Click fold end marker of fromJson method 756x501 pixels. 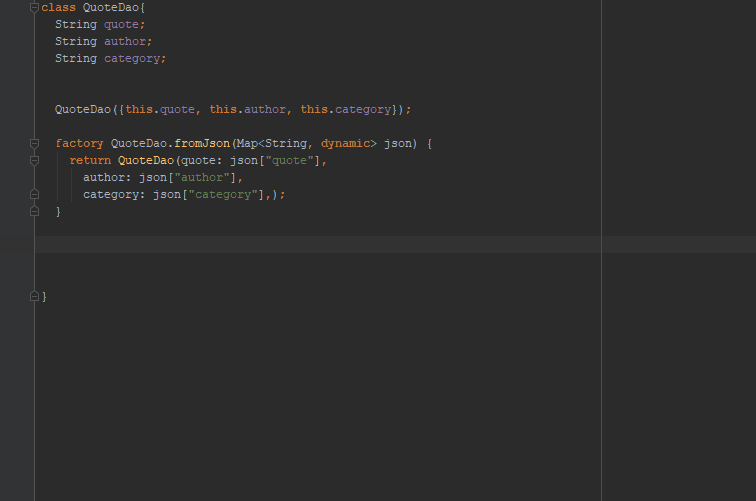coord(34,211)
